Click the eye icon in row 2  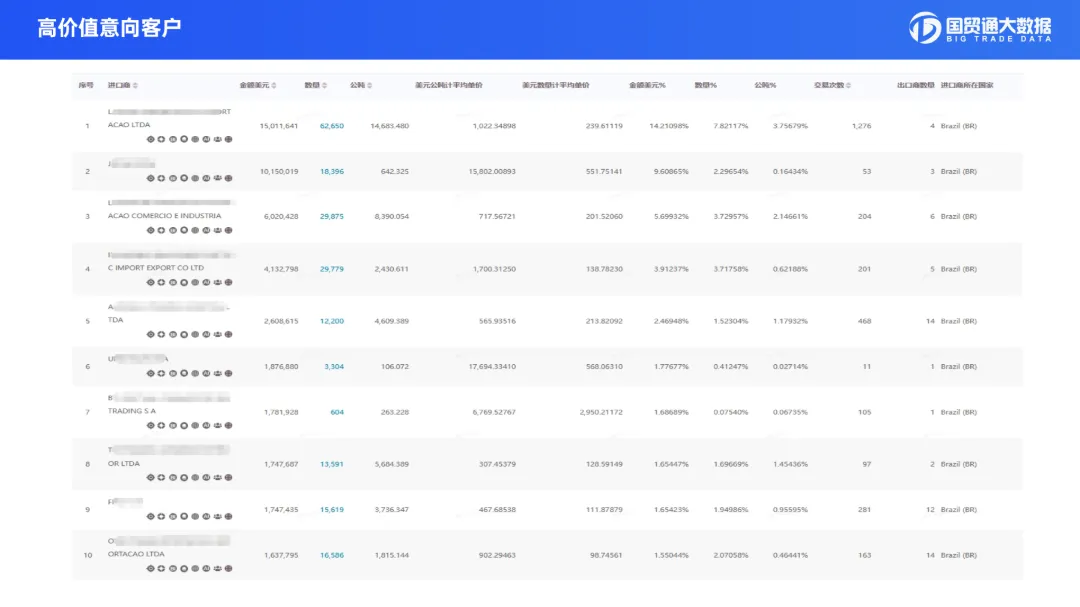point(150,178)
